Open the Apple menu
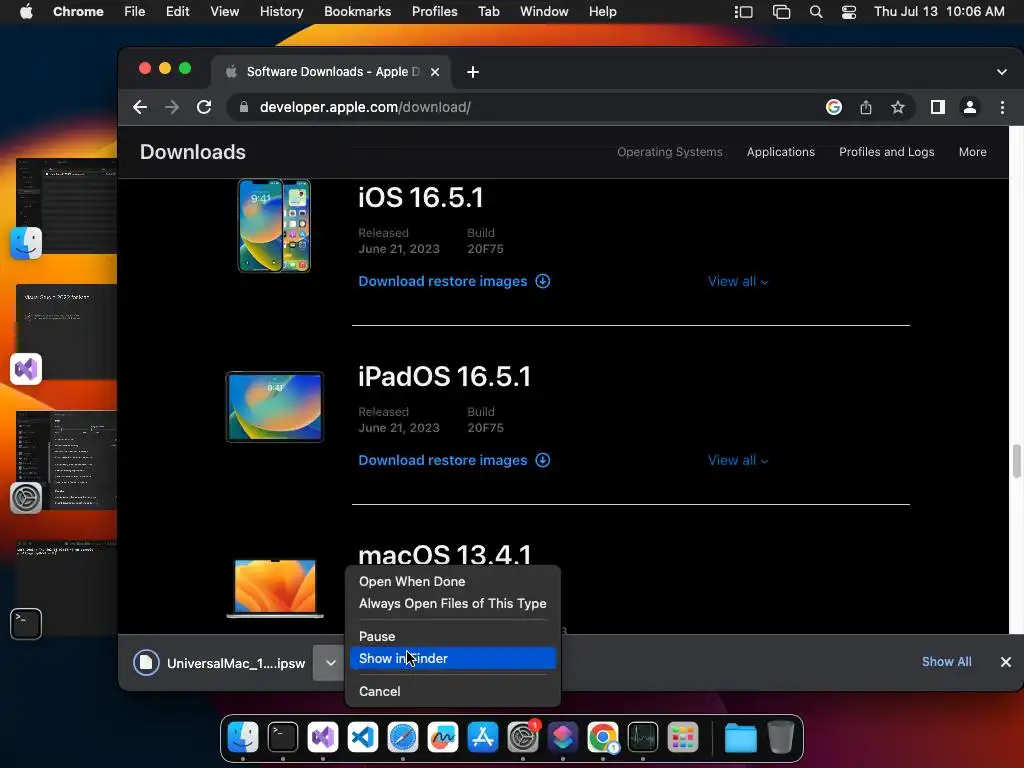Viewport: 1024px width, 768px height. click(x=26, y=12)
